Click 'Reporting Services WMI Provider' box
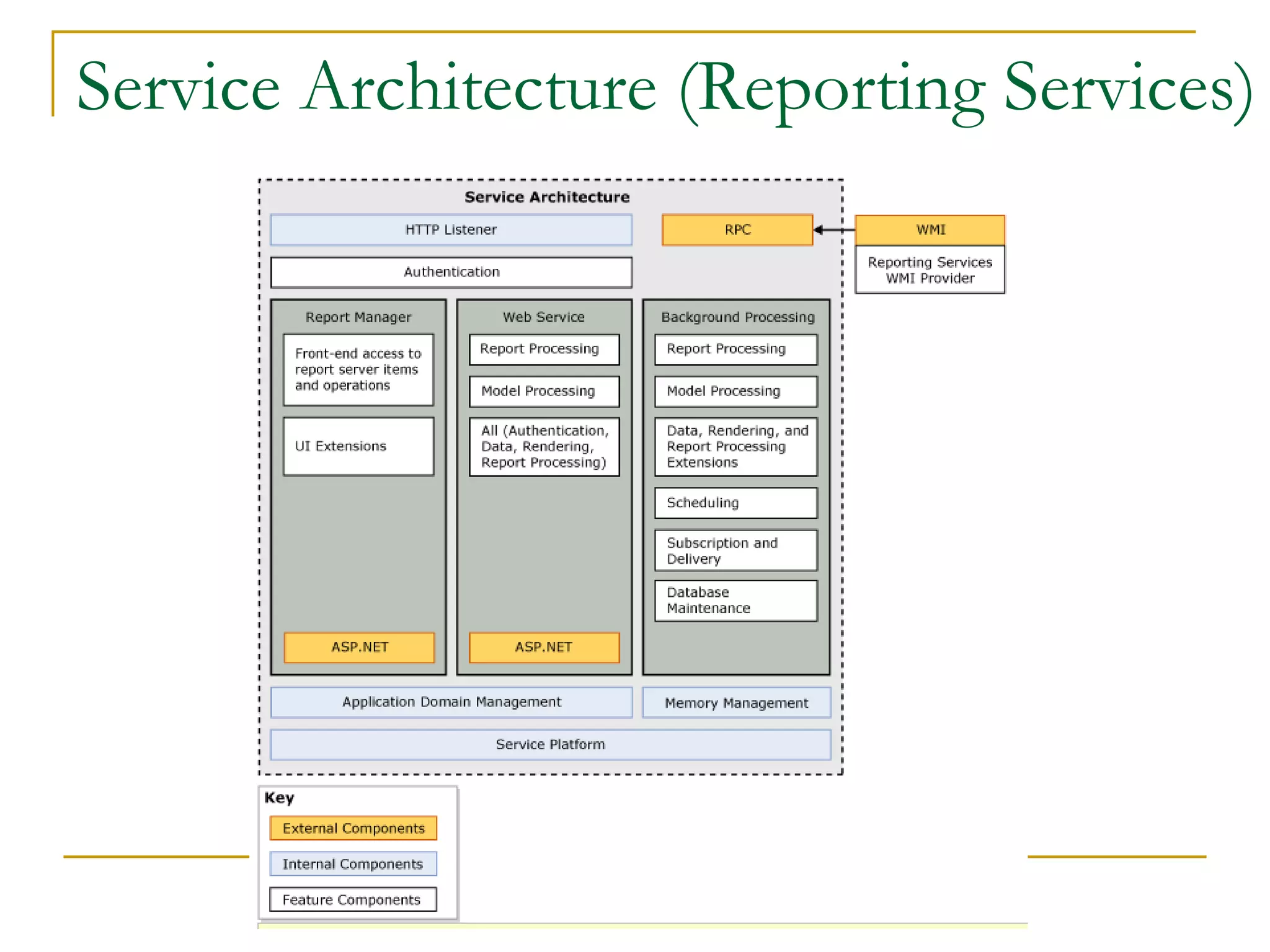1270x952 pixels. point(930,270)
